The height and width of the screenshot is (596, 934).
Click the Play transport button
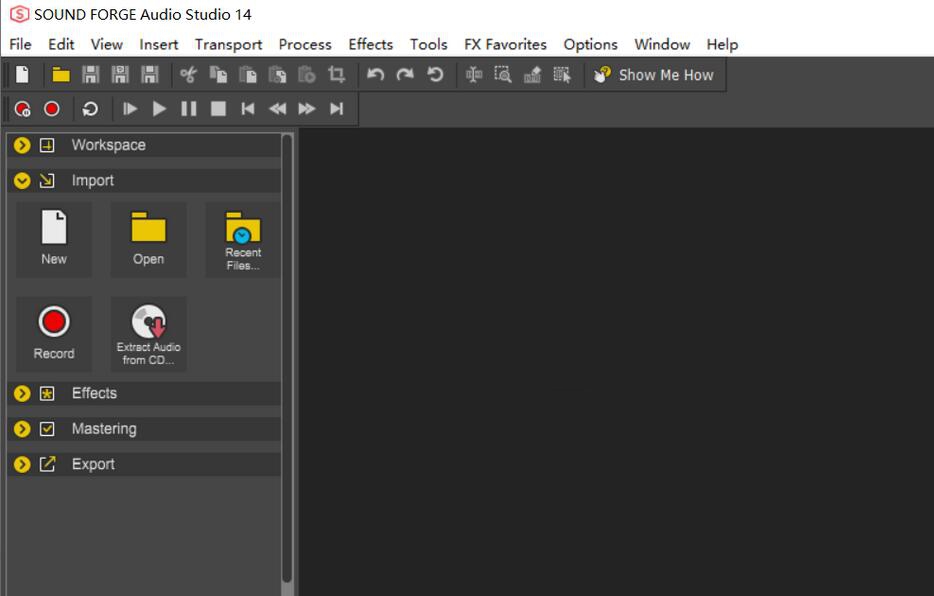coord(159,109)
